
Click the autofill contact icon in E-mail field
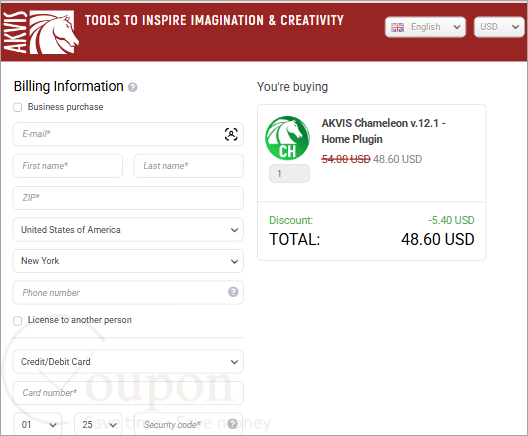(231, 134)
